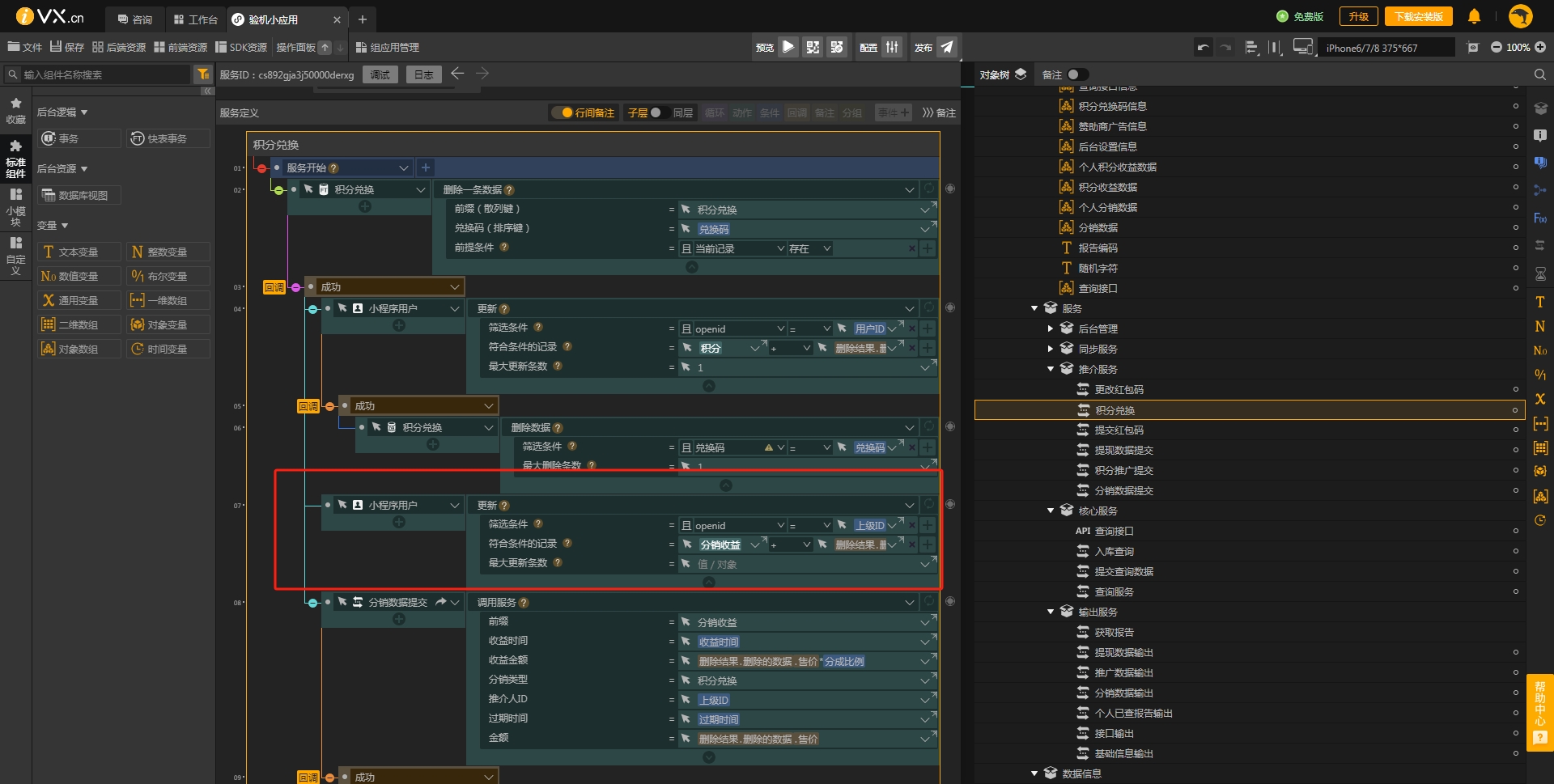Image resolution: width=1554 pixels, height=784 pixels.
Task: Expand the 同步服务 tree node
Action: pyautogui.click(x=1051, y=349)
